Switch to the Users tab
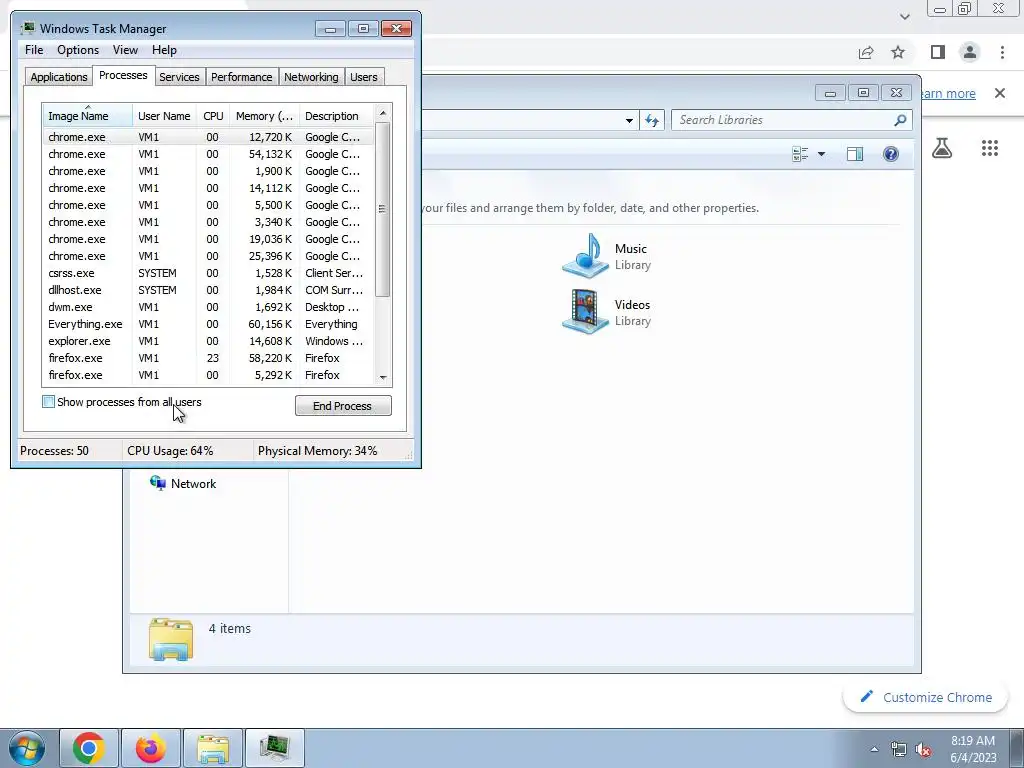The height and width of the screenshot is (768, 1024). tap(364, 77)
